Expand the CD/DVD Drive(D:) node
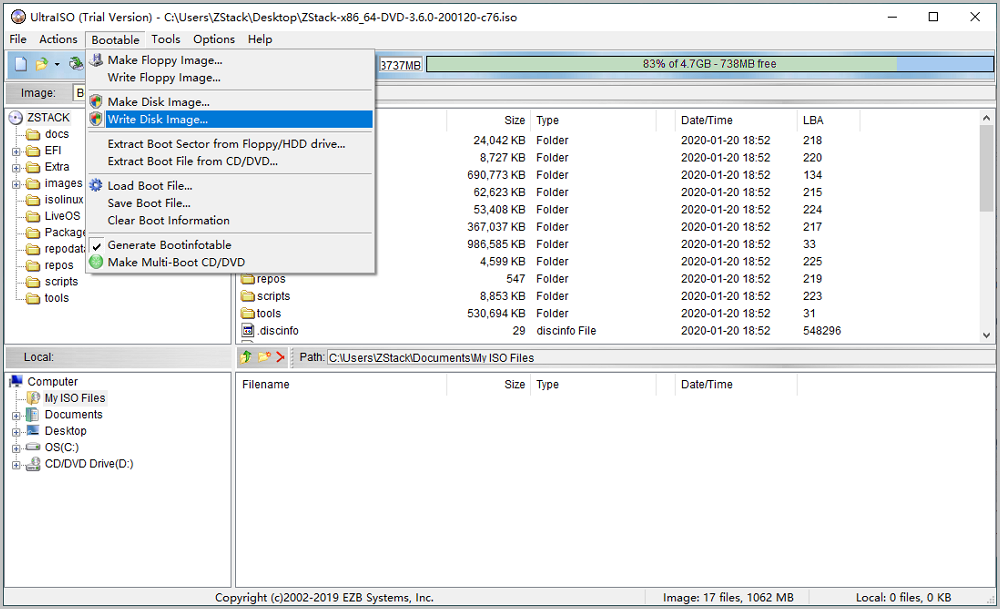 [x=16, y=465]
